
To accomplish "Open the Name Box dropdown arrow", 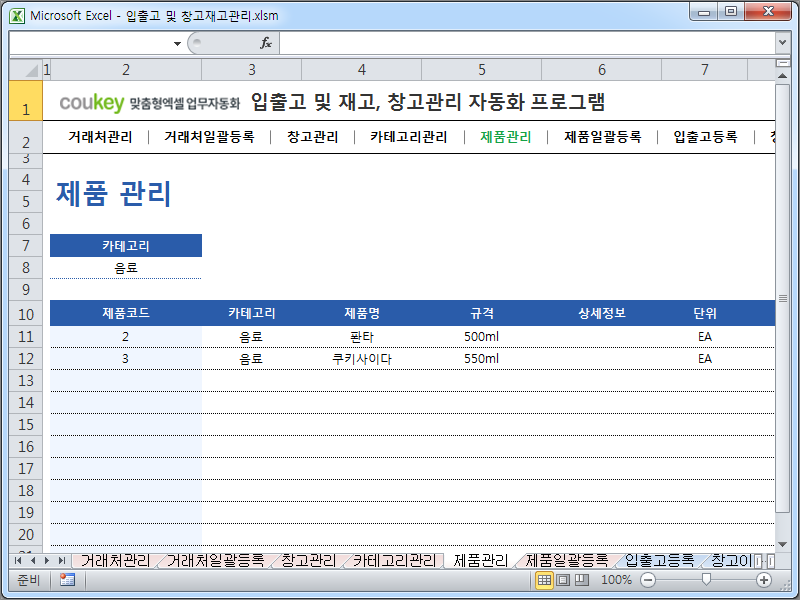I will (x=177, y=44).
